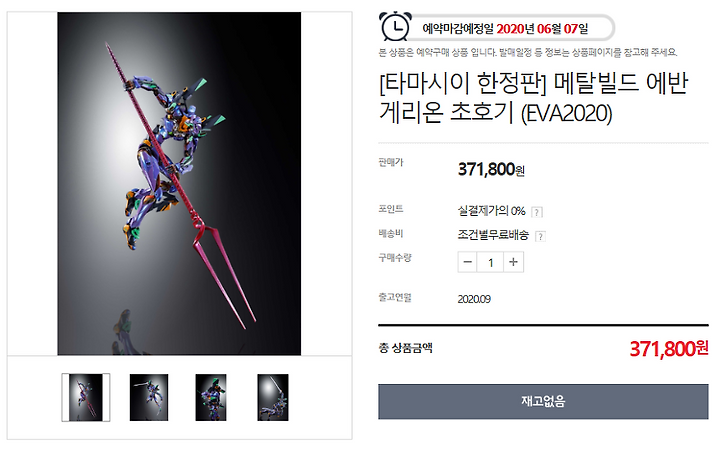Viewport: 720px width, 455px height.
Task: Increase quantity with the plus button
Action: click(513, 262)
